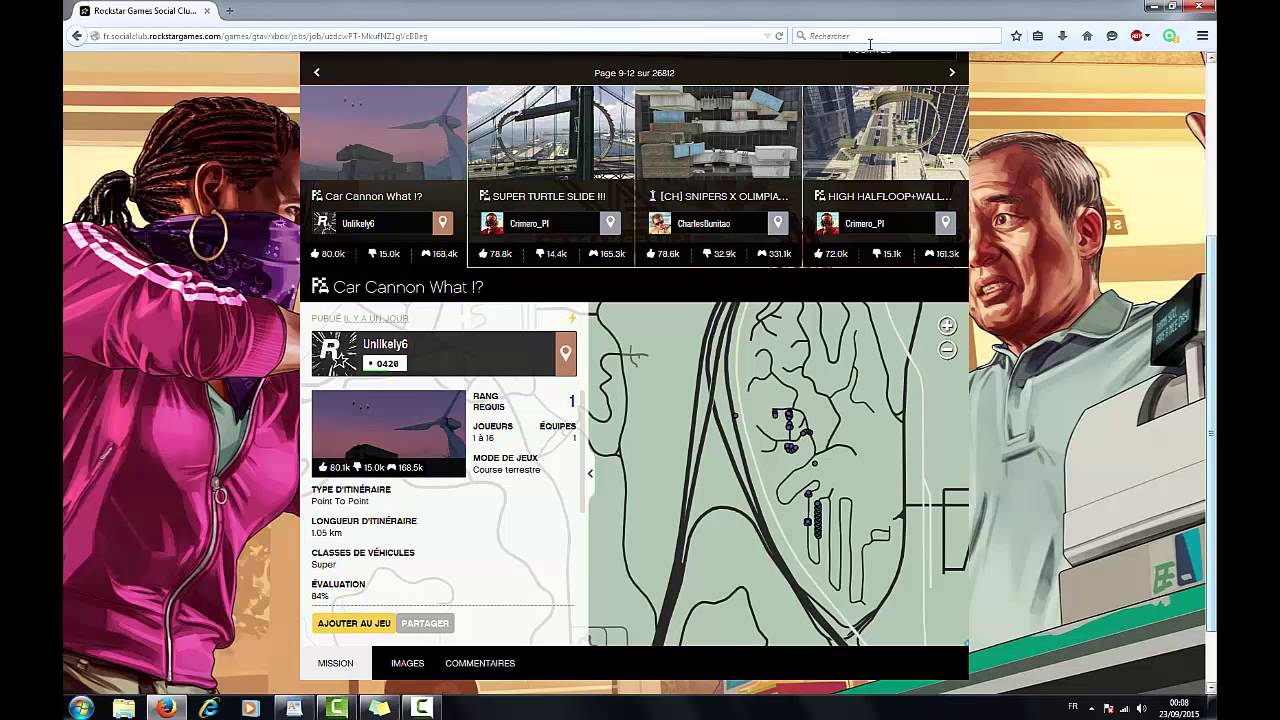Launch Internet Explorer from the taskbar

point(208,708)
